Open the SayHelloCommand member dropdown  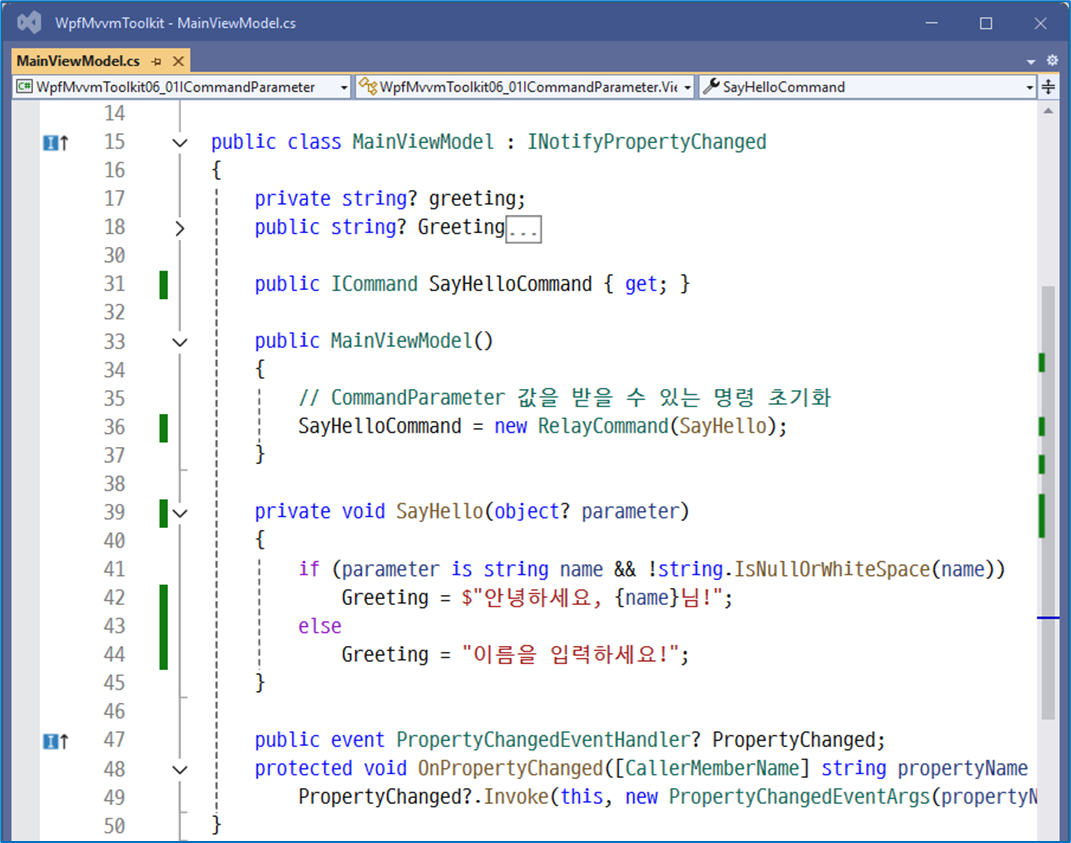click(867, 87)
